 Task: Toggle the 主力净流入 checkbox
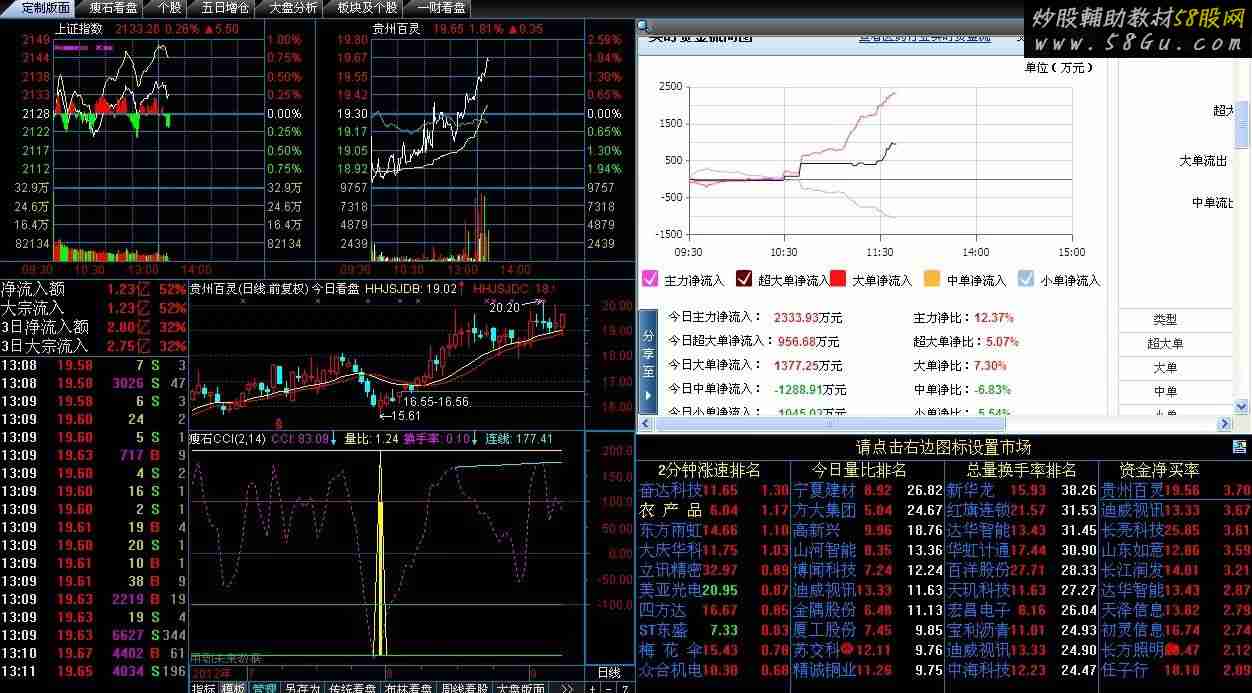[x=649, y=279]
